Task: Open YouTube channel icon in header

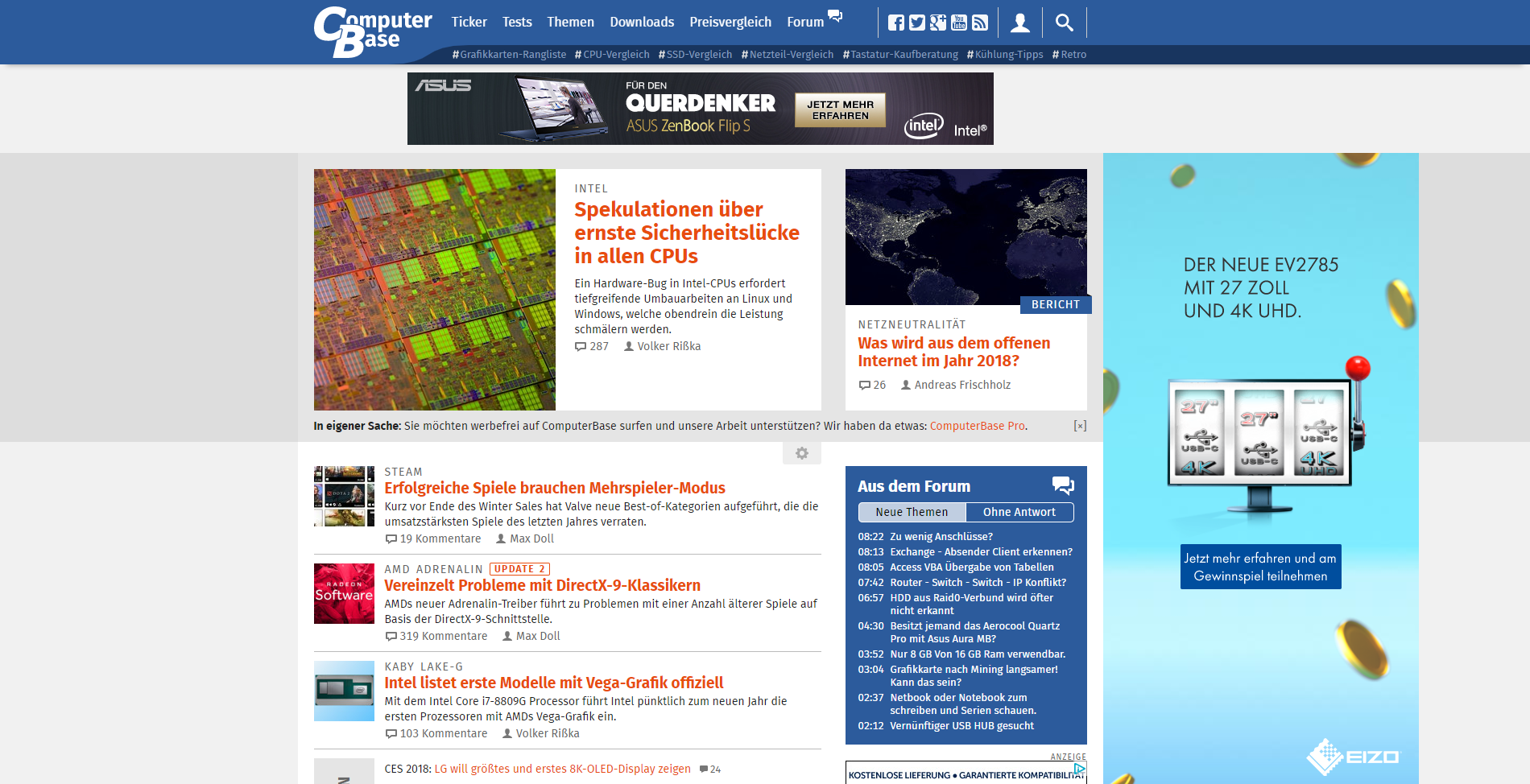Action: click(x=959, y=23)
